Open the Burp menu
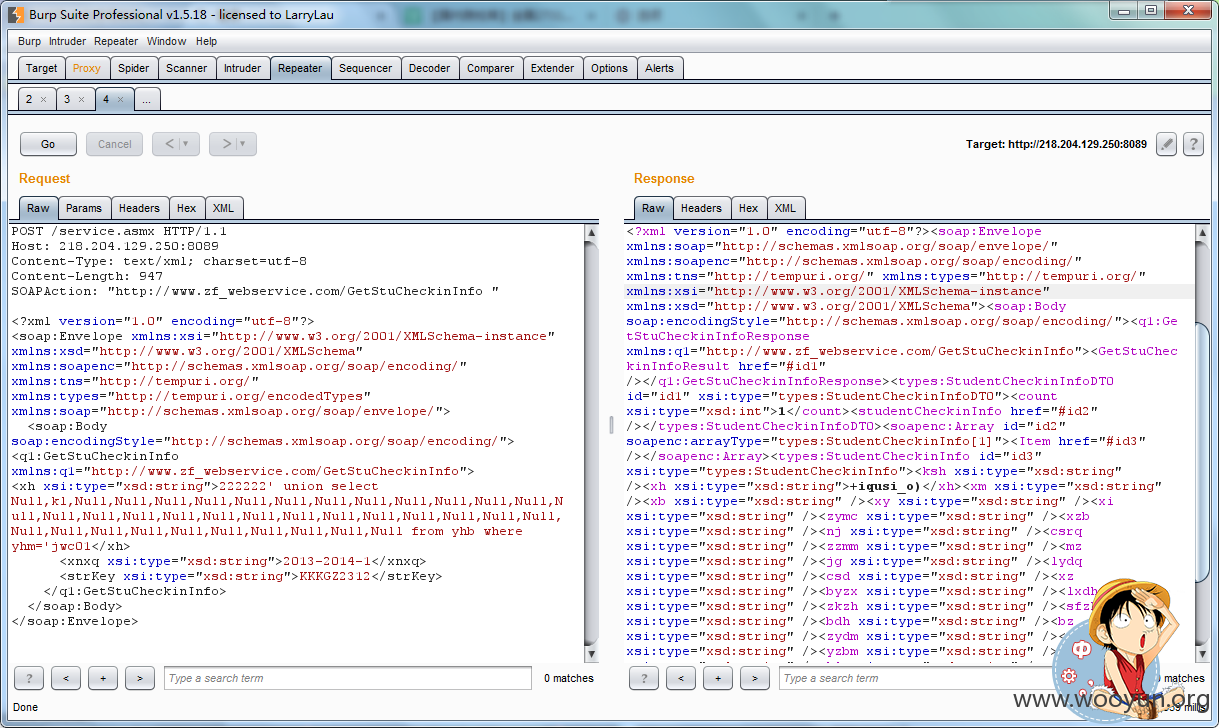This screenshot has height=728, width=1219. [29, 41]
